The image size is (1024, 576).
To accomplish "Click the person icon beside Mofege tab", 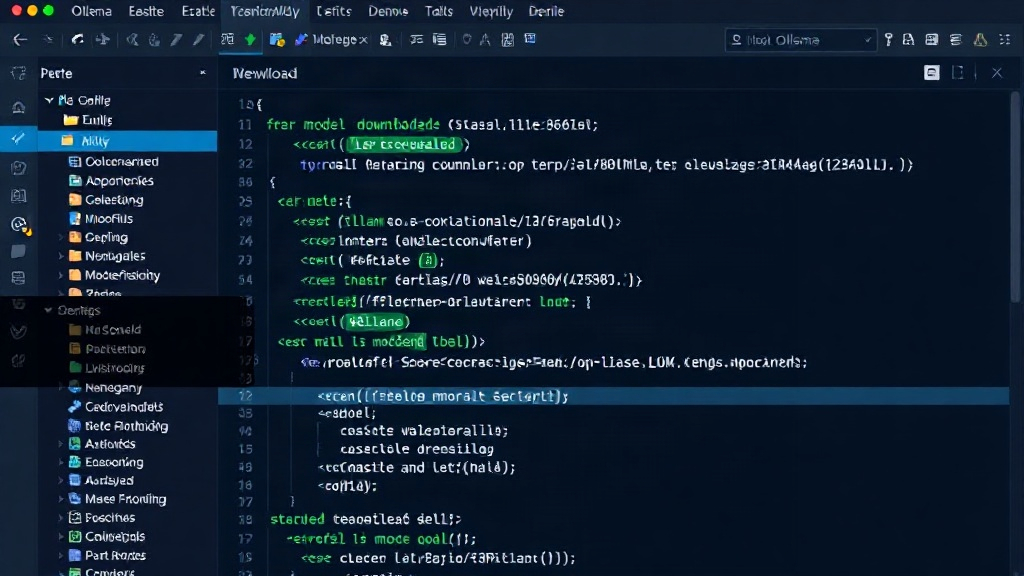I will [x=385, y=40].
